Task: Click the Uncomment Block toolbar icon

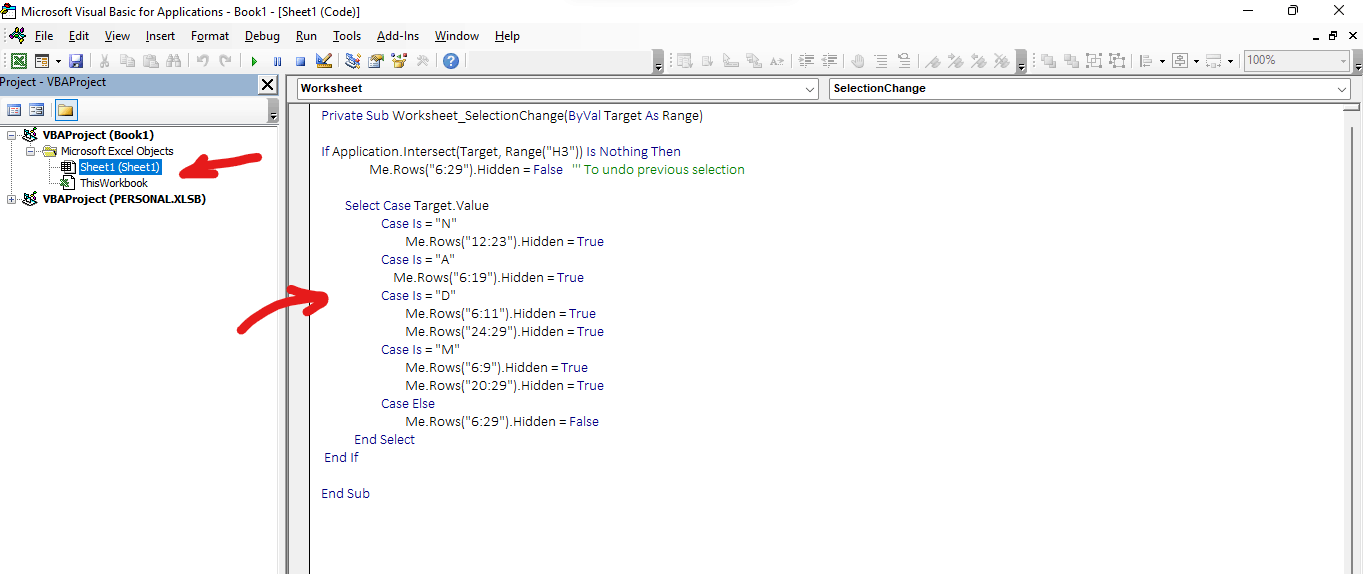Action: [x=904, y=61]
